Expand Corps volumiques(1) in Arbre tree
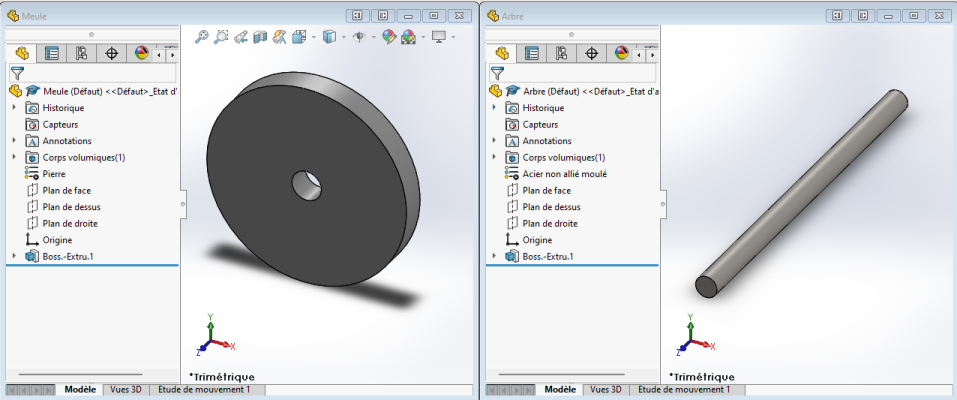Image resolution: width=957 pixels, height=400 pixels. click(x=494, y=157)
